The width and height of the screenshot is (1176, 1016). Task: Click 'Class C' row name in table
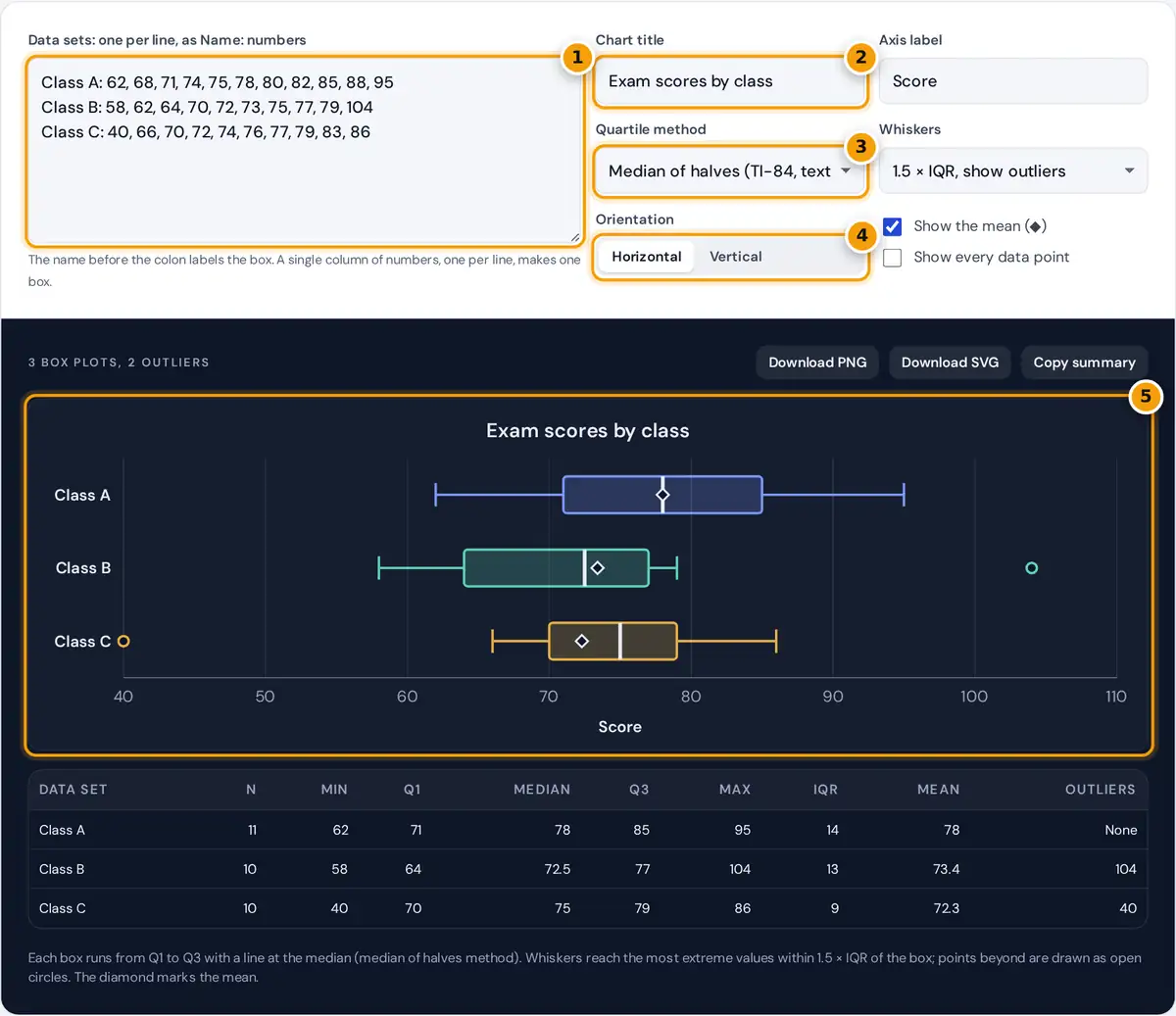(63, 908)
